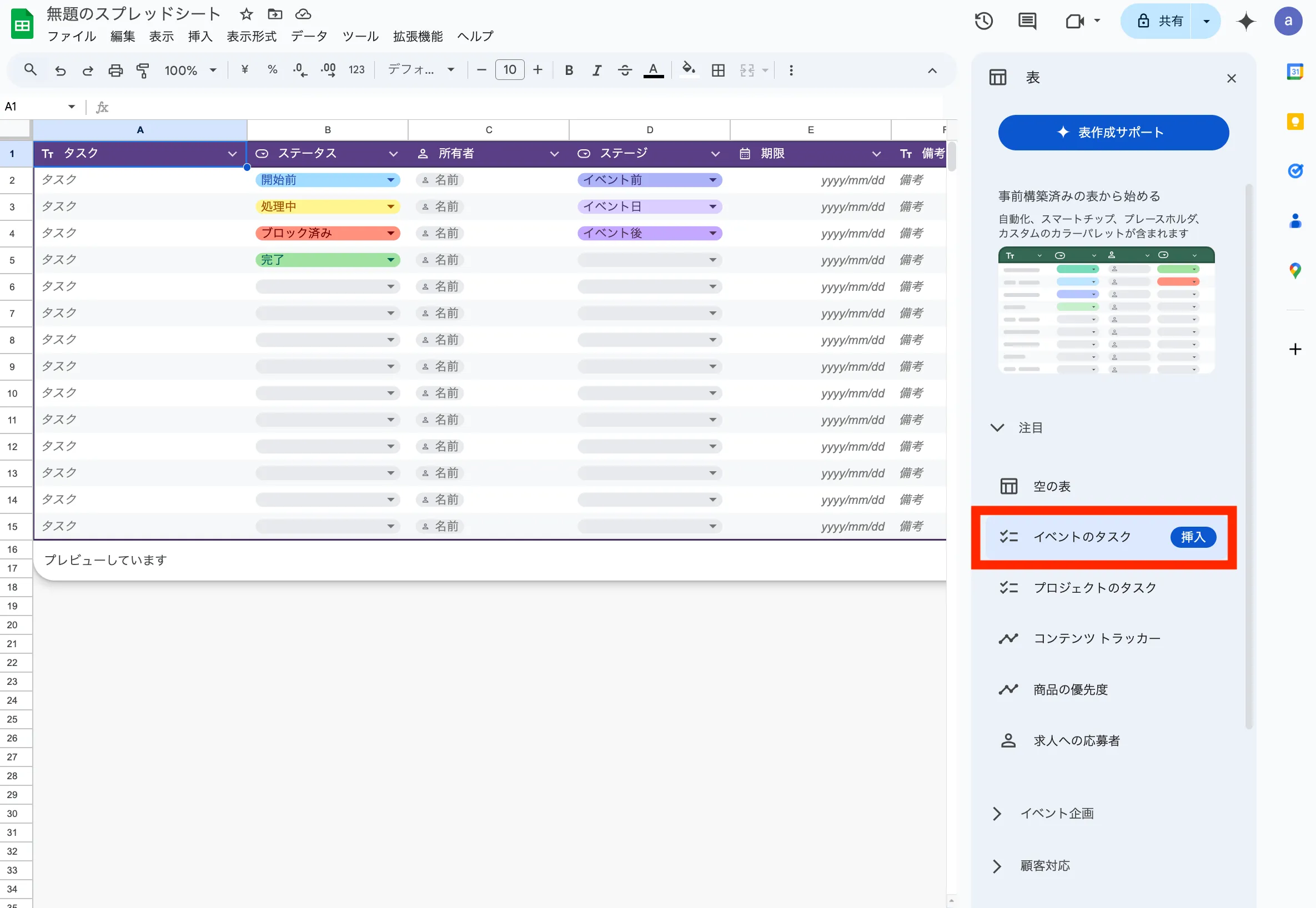Expand the イベント企画 section
Image resolution: width=1316 pixels, height=908 pixels.
pos(997,813)
